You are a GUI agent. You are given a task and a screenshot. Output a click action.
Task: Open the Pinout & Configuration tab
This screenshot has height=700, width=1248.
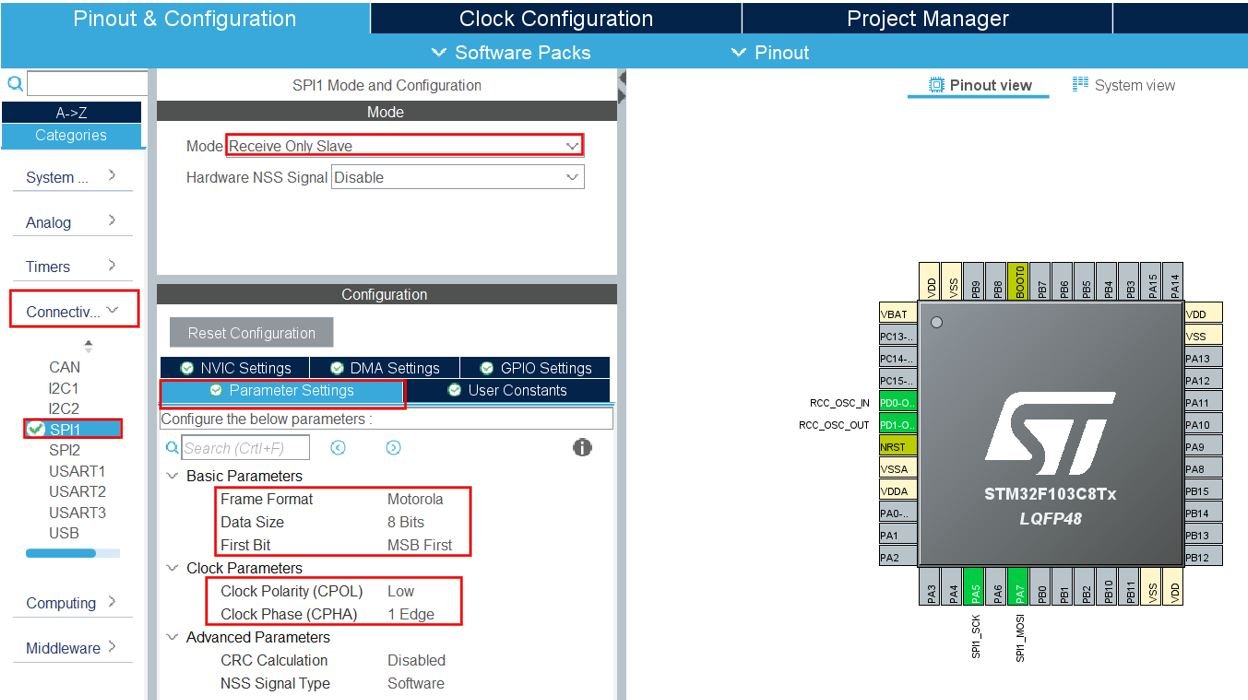coord(185,18)
